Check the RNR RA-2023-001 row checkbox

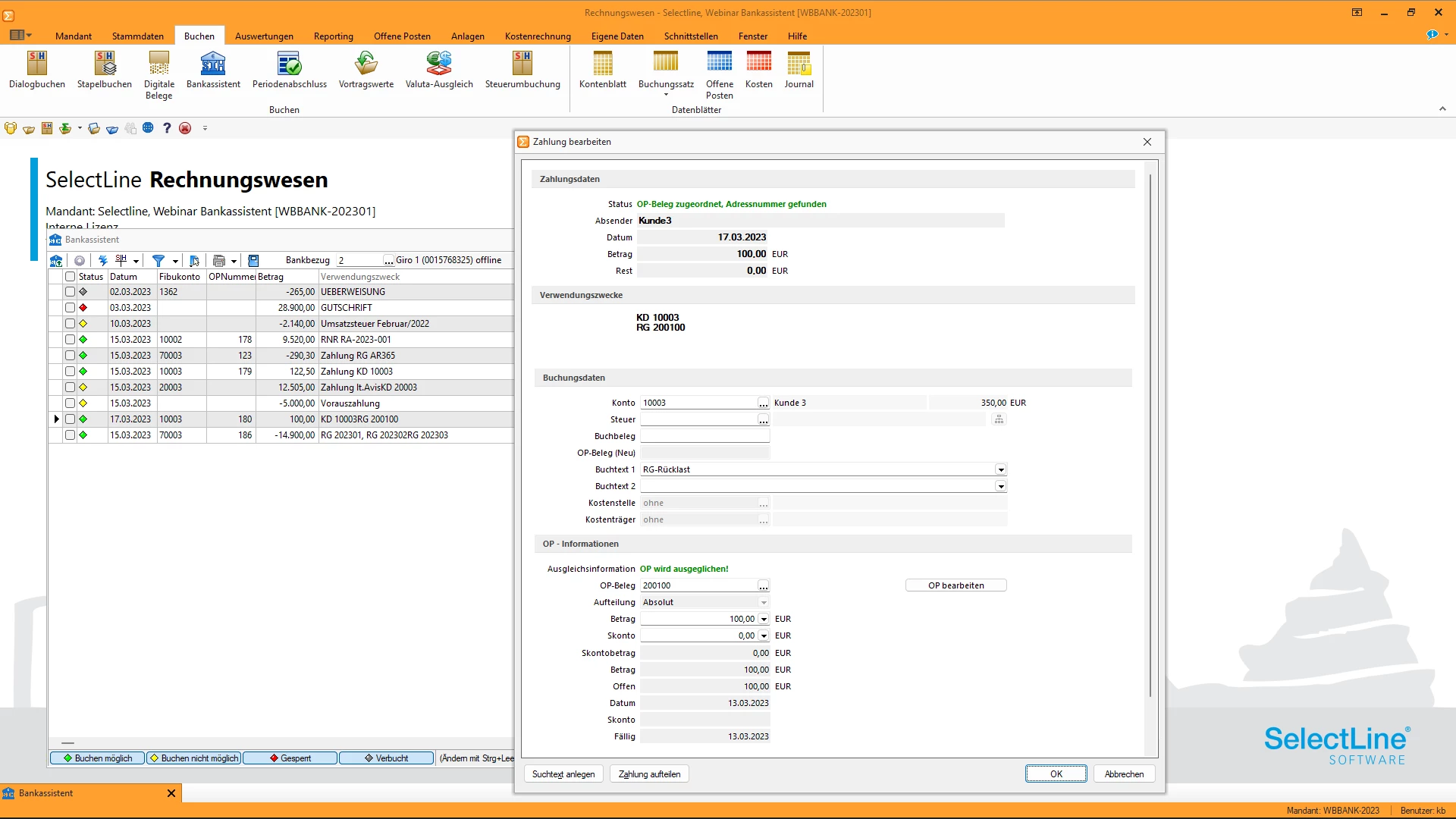70,340
